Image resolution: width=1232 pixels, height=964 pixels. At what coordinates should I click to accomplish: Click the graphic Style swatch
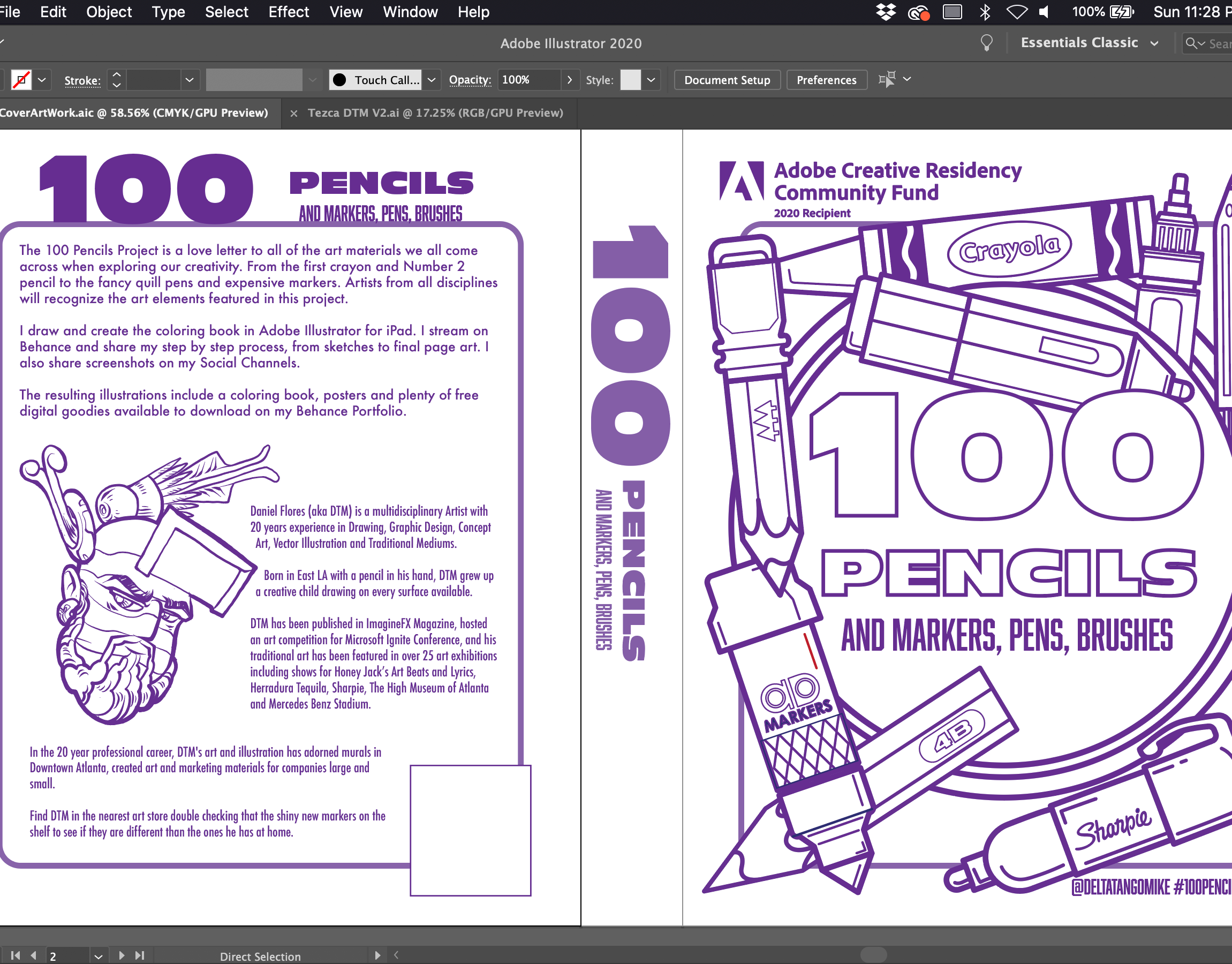(x=630, y=80)
